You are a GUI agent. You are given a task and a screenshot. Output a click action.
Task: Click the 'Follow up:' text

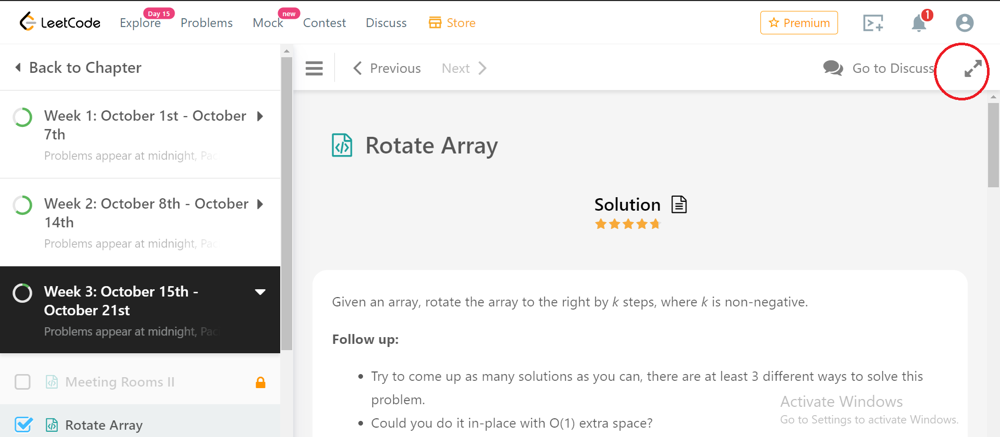coord(365,339)
